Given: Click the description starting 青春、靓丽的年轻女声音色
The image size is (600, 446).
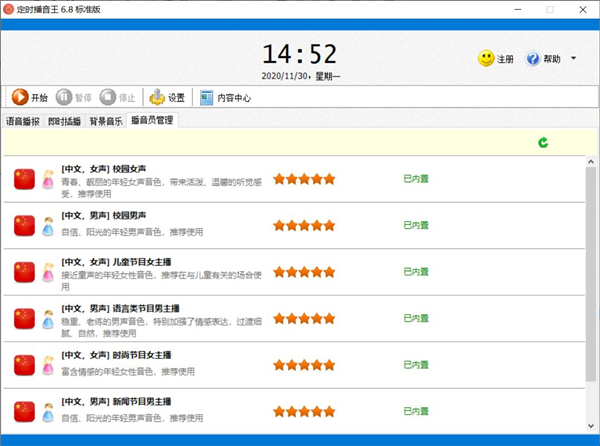Looking at the screenshot, I should click(x=161, y=188).
